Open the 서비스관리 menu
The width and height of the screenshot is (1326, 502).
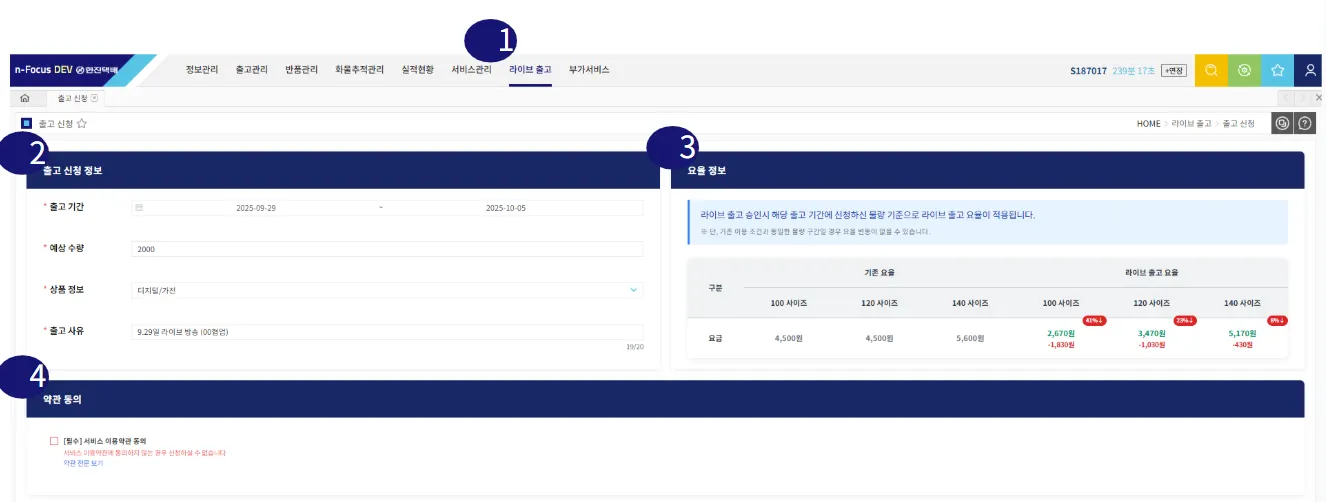click(471, 70)
